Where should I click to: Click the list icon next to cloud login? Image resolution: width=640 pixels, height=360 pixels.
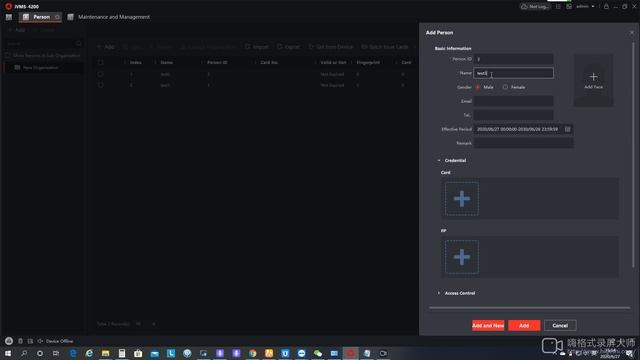pyautogui.click(x=558, y=7)
